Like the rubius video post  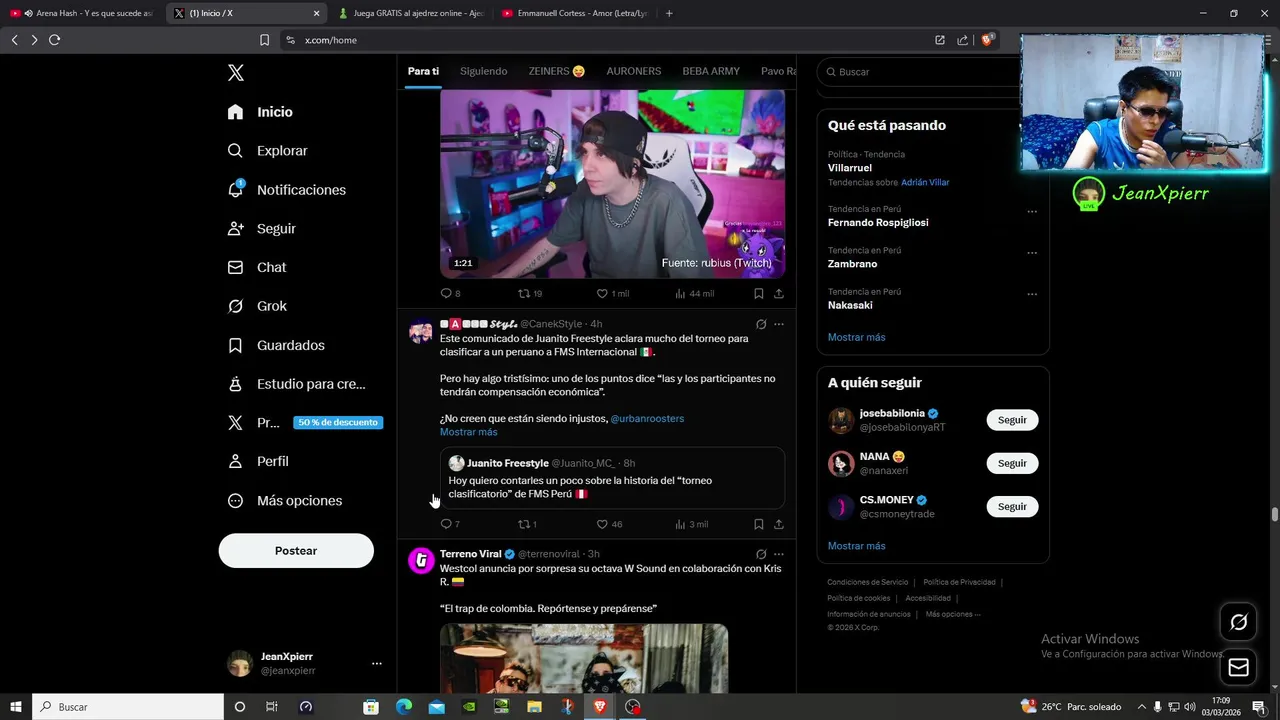coord(612,293)
